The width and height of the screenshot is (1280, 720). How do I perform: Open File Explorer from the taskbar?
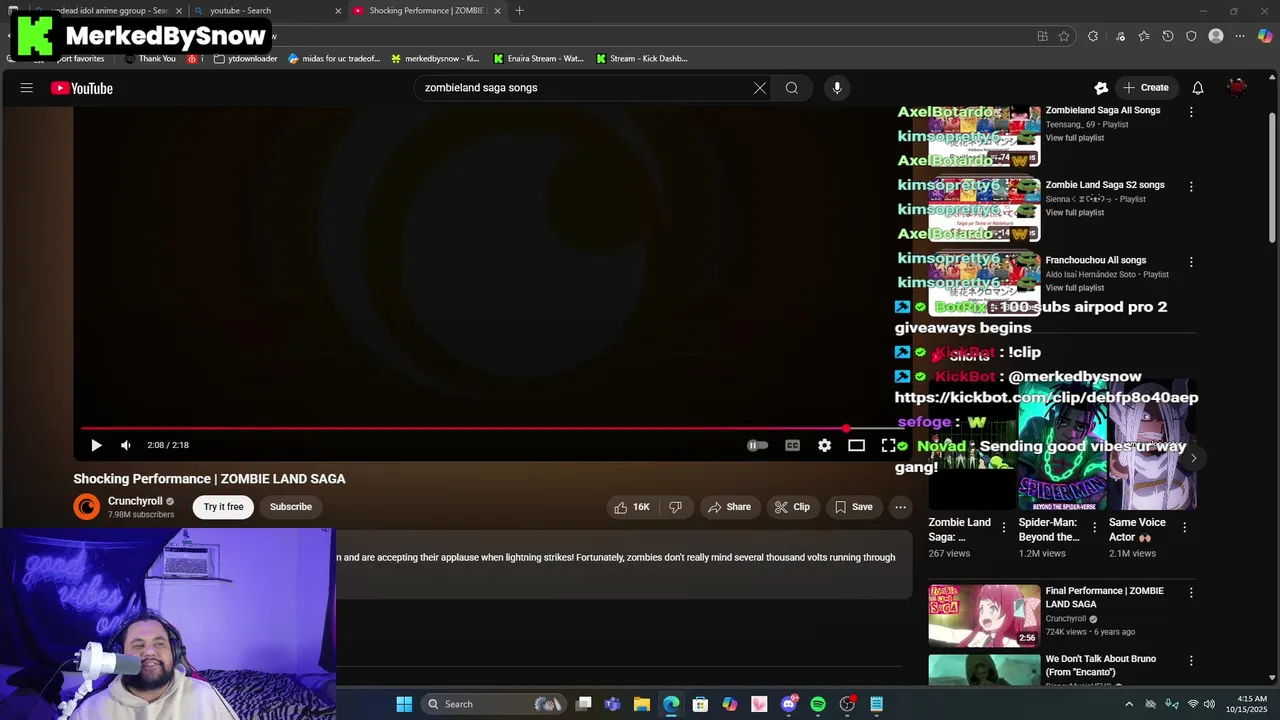click(642, 704)
